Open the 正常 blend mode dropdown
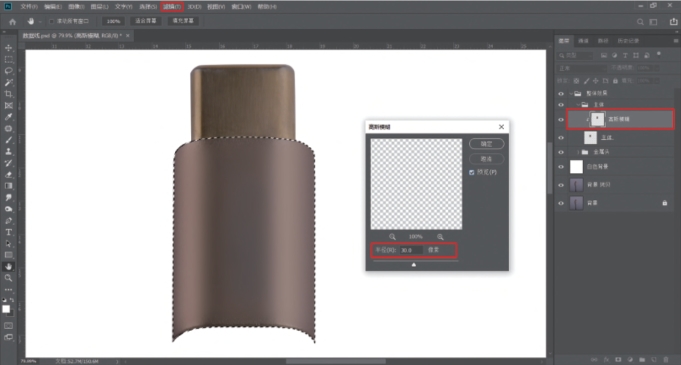Screen dimensions: 681x365 coord(582,68)
